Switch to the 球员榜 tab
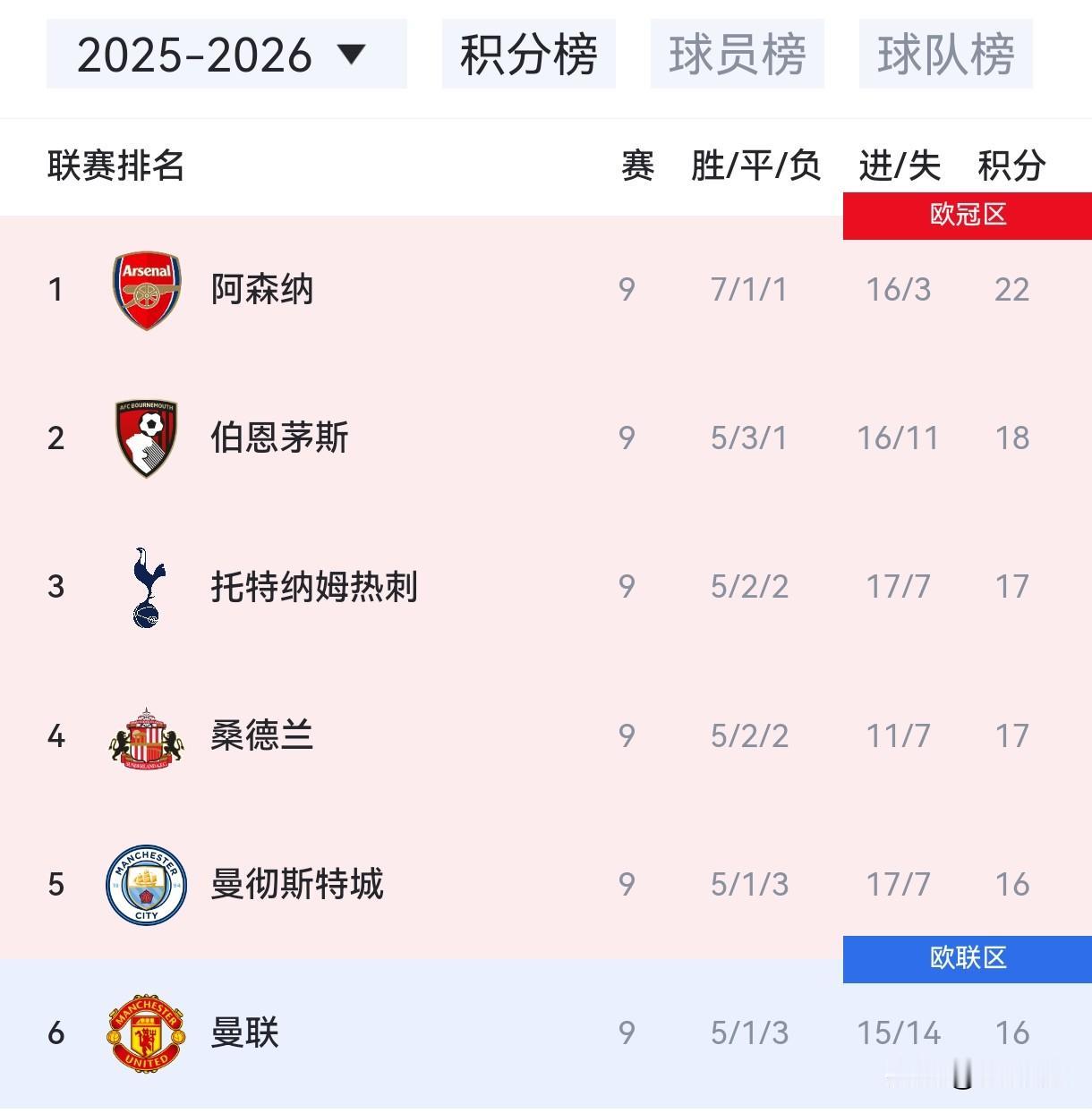Viewport: 1092px width, 1113px height. click(x=738, y=55)
